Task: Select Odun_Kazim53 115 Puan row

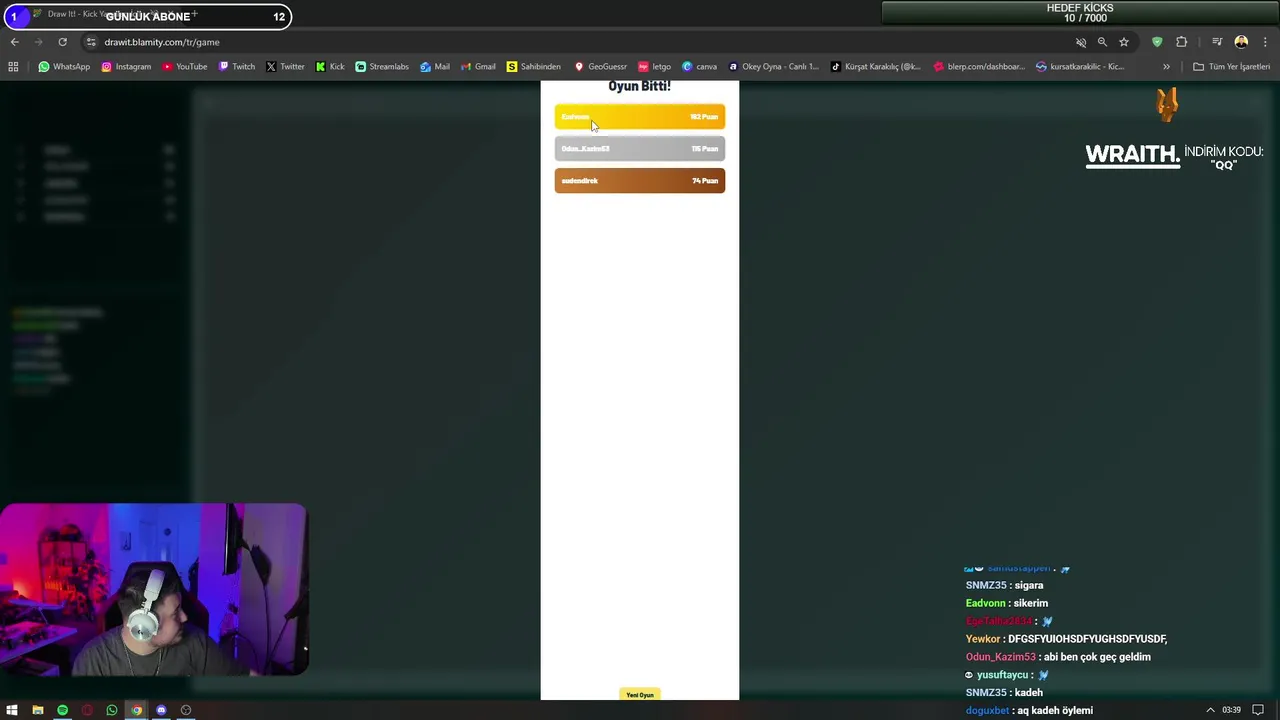Action: [640, 149]
